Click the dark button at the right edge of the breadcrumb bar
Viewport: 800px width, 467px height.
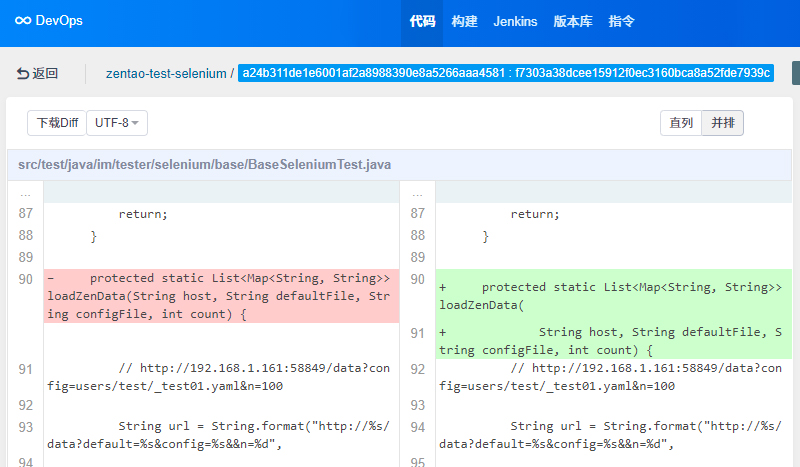(795, 73)
